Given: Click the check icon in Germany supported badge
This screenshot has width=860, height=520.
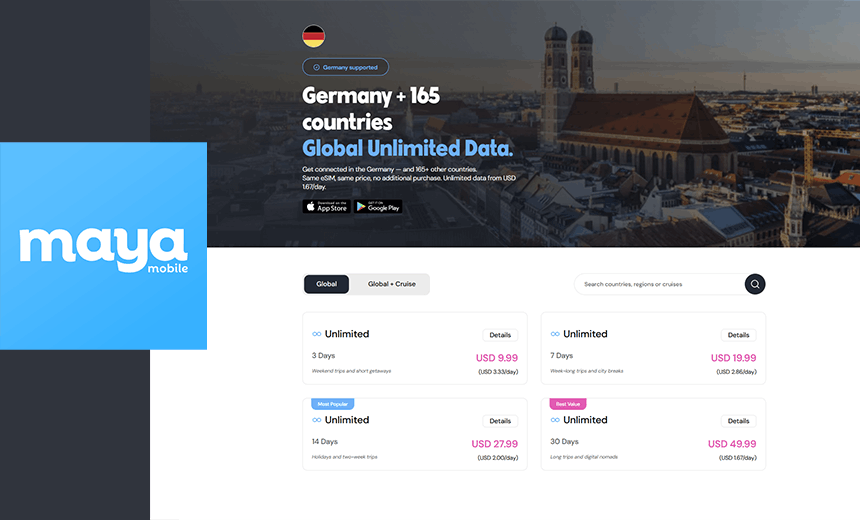Looking at the screenshot, I should pyautogui.click(x=316, y=67).
